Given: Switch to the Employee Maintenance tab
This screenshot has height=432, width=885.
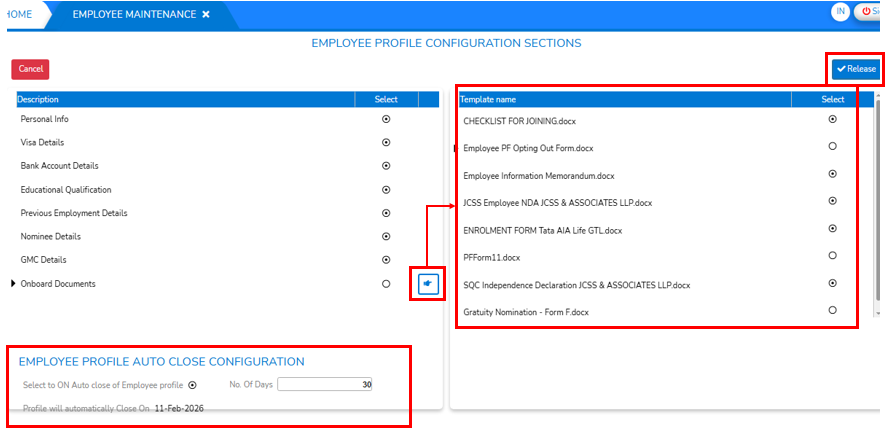Looking at the screenshot, I should tap(133, 15).
